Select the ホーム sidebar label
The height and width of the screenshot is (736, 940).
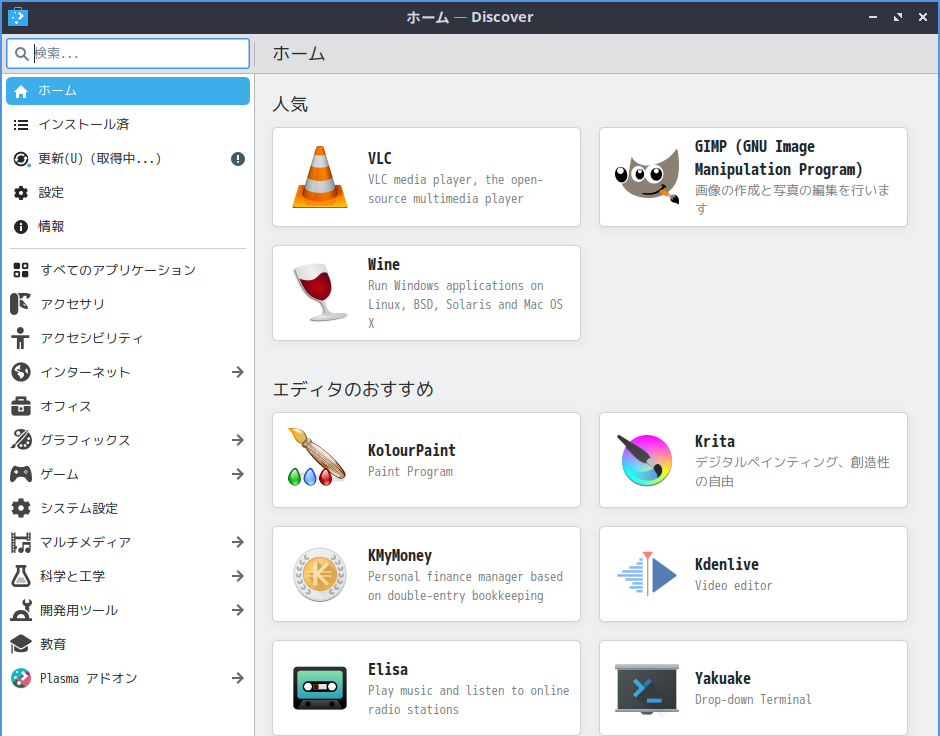(58, 91)
